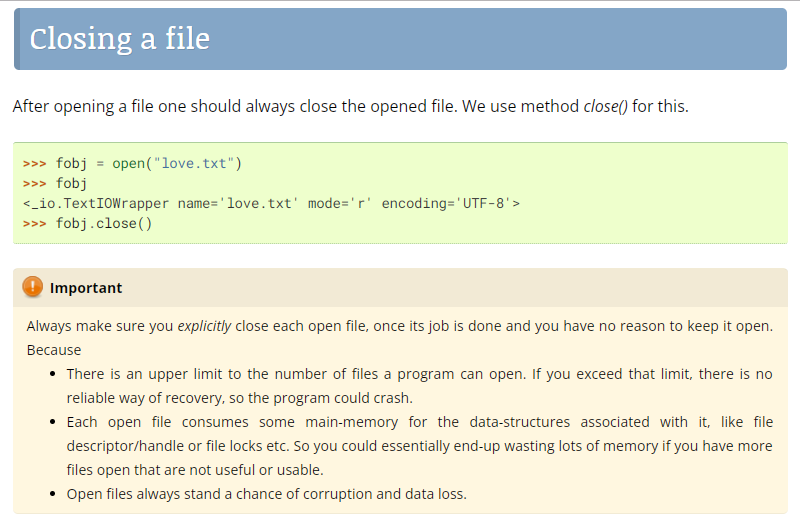800x532 pixels.
Task: Click the italic close() method name
Action: click(605, 106)
